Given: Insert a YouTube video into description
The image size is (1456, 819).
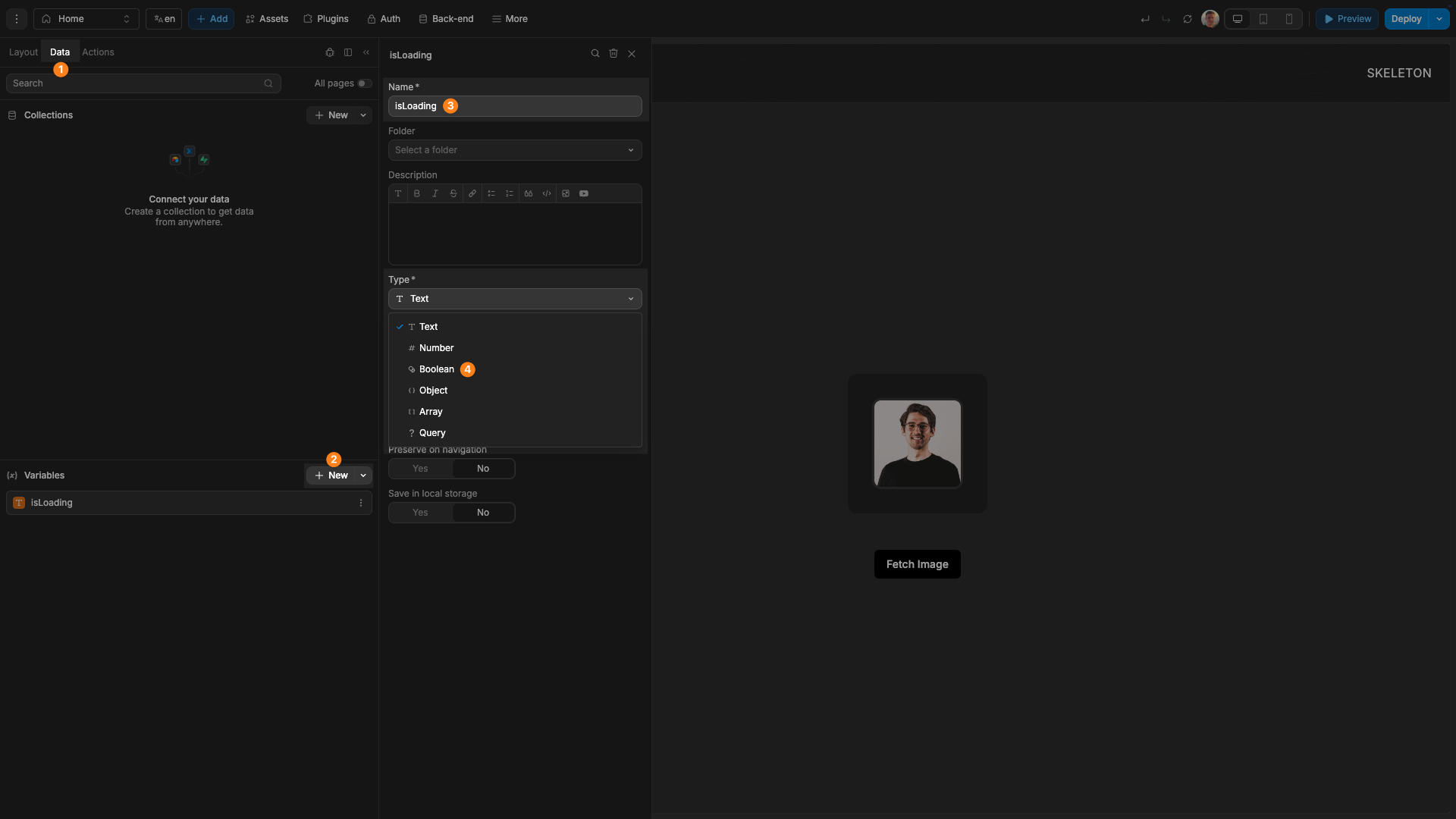Looking at the screenshot, I should [x=584, y=193].
